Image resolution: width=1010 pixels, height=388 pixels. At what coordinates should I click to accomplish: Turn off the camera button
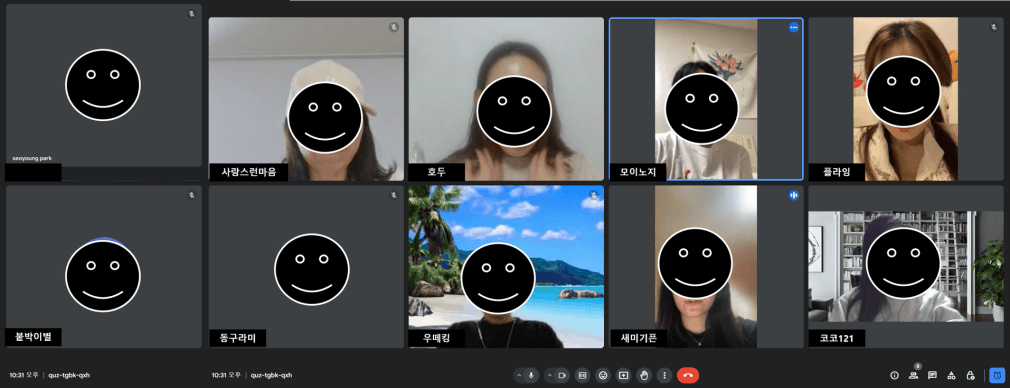pyautogui.click(x=562, y=375)
